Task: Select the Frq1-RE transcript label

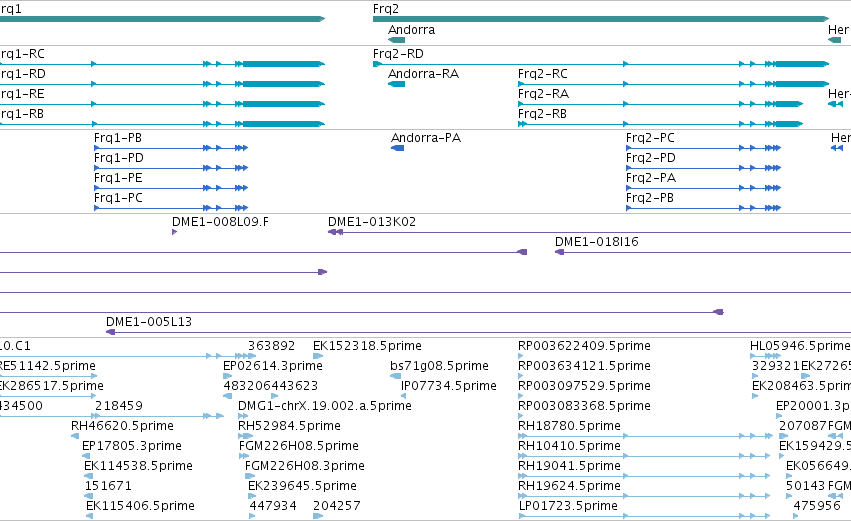Action: tap(22, 94)
